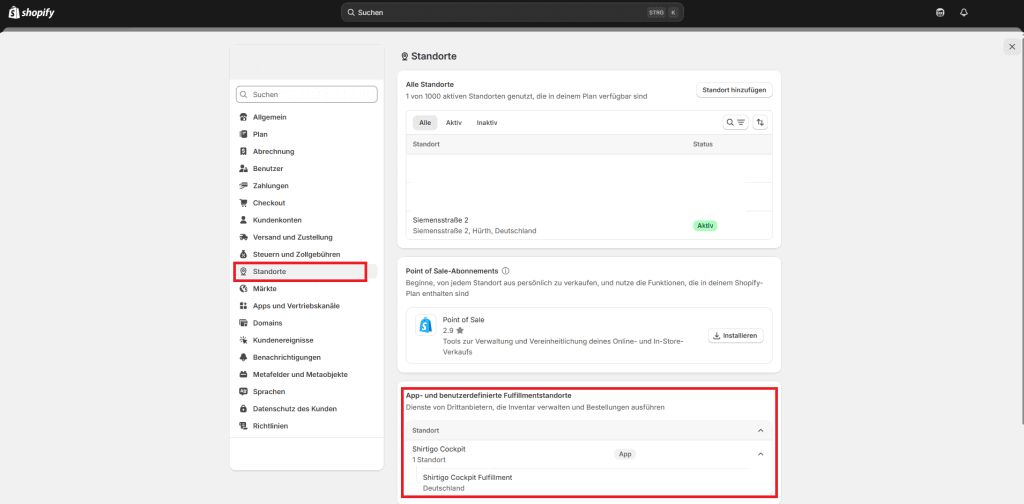Click the sort arrows icon button
The height and width of the screenshot is (504, 1024).
tap(760, 122)
